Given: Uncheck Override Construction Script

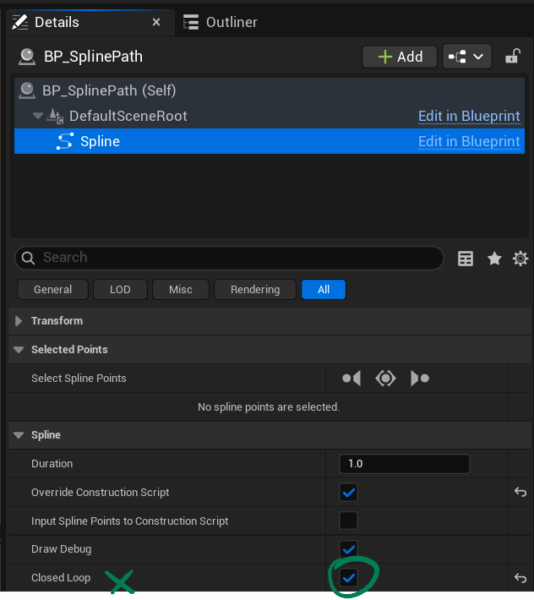Looking at the screenshot, I should tap(348, 492).
